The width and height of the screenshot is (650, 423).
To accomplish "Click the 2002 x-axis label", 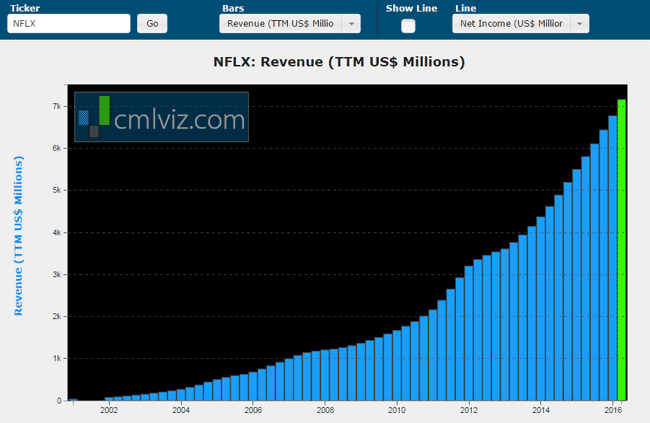I will [x=109, y=410].
